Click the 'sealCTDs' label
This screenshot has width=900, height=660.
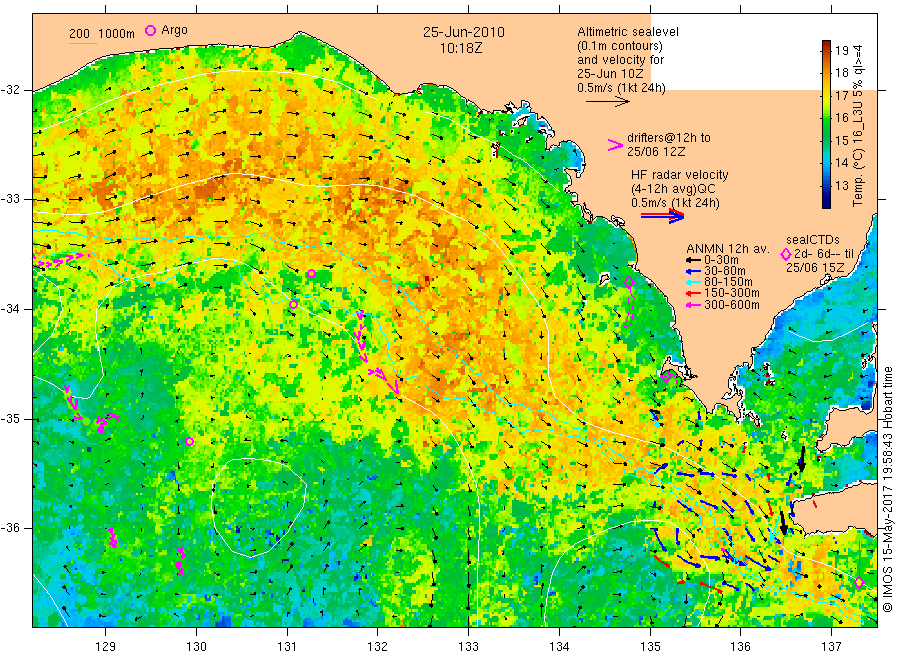pos(813,240)
